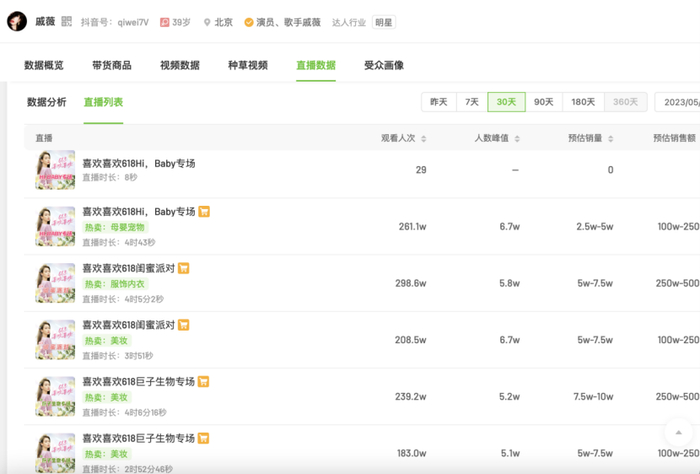
Task: Click the location pin icon by 北京
Action: click(x=207, y=22)
